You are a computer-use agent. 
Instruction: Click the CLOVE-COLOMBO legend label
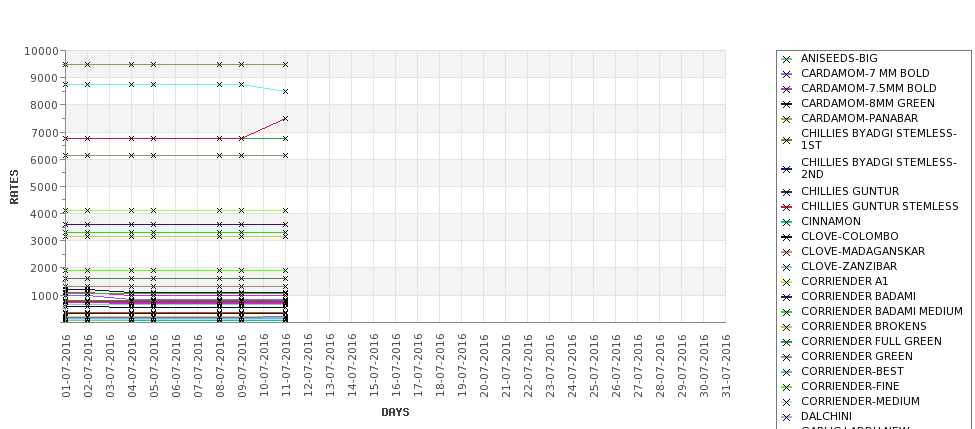[849, 236]
